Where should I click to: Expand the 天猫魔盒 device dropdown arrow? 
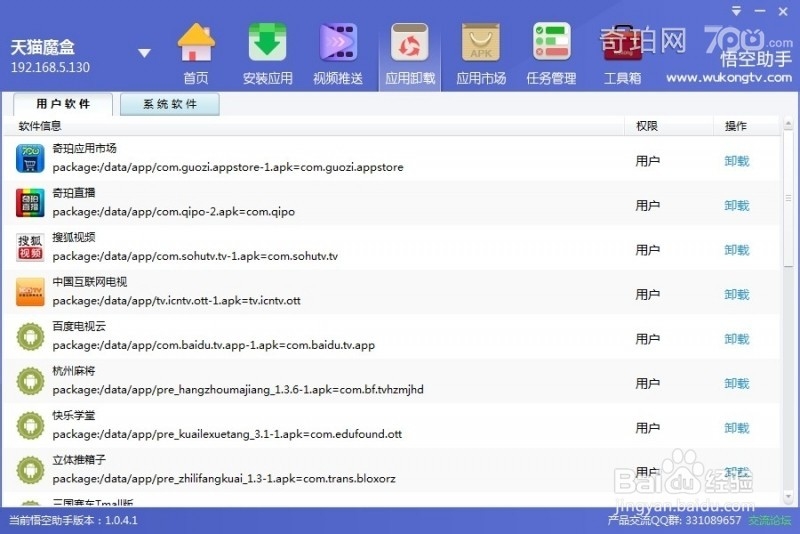coord(144,53)
